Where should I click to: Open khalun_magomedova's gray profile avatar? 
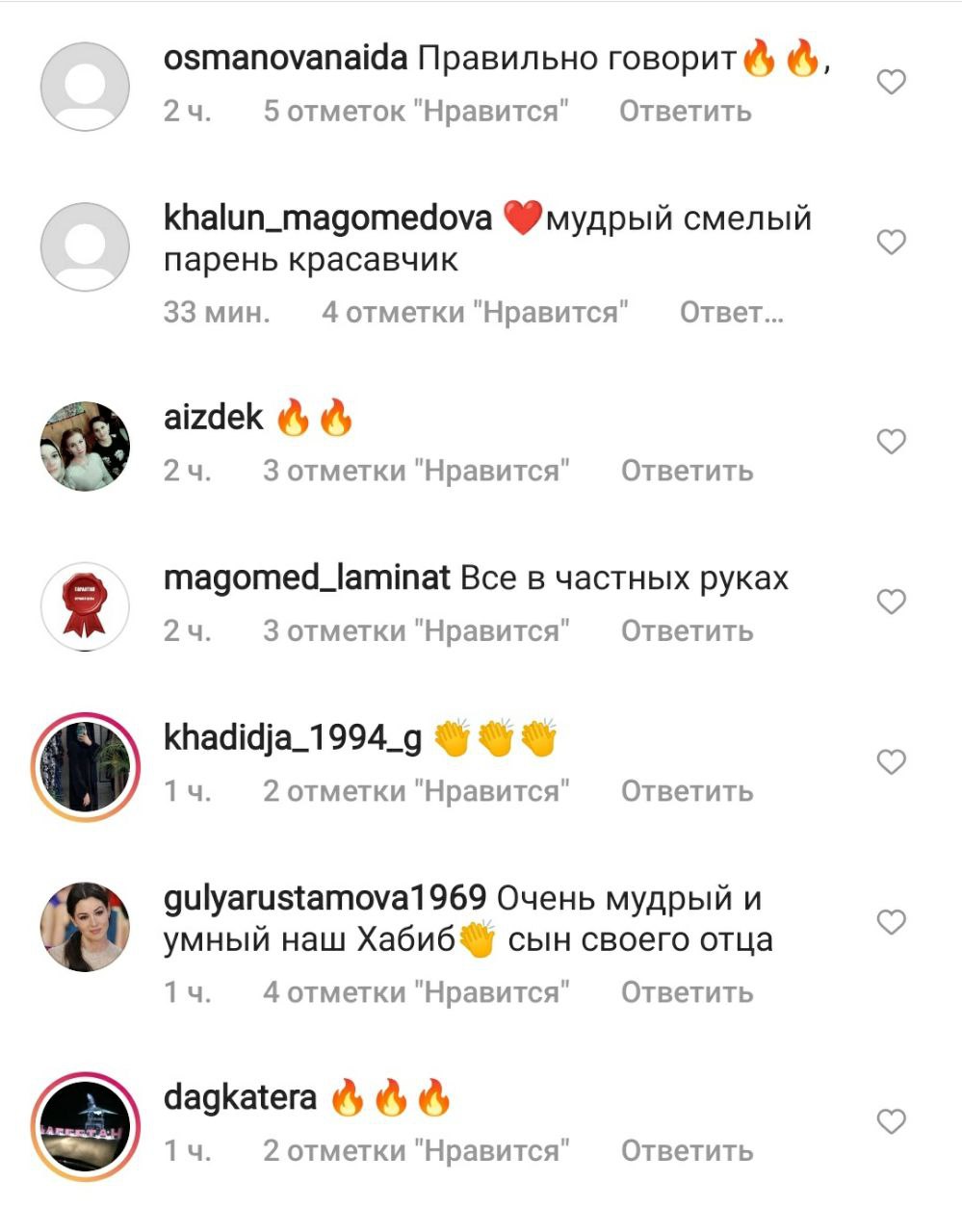pyautogui.click(x=85, y=246)
